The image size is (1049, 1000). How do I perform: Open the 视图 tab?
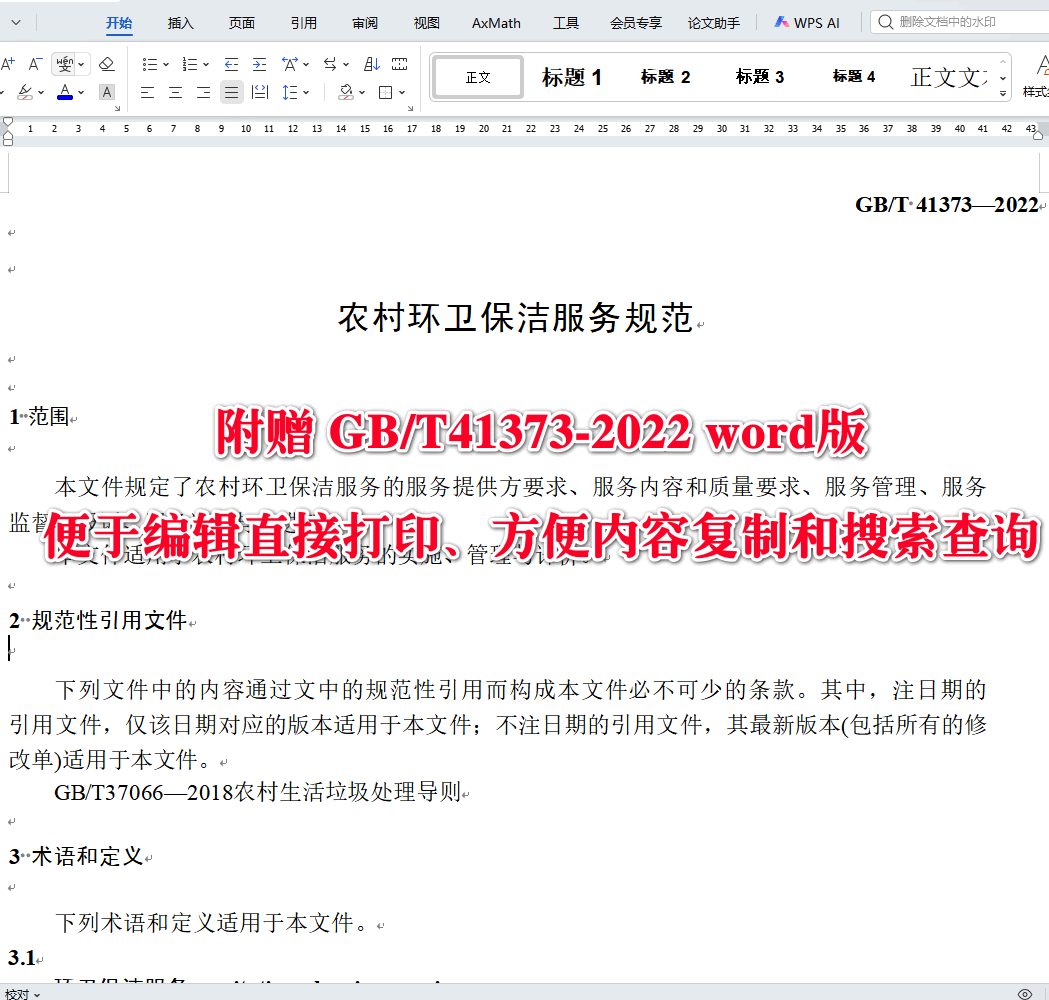pyautogui.click(x=427, y=23)
